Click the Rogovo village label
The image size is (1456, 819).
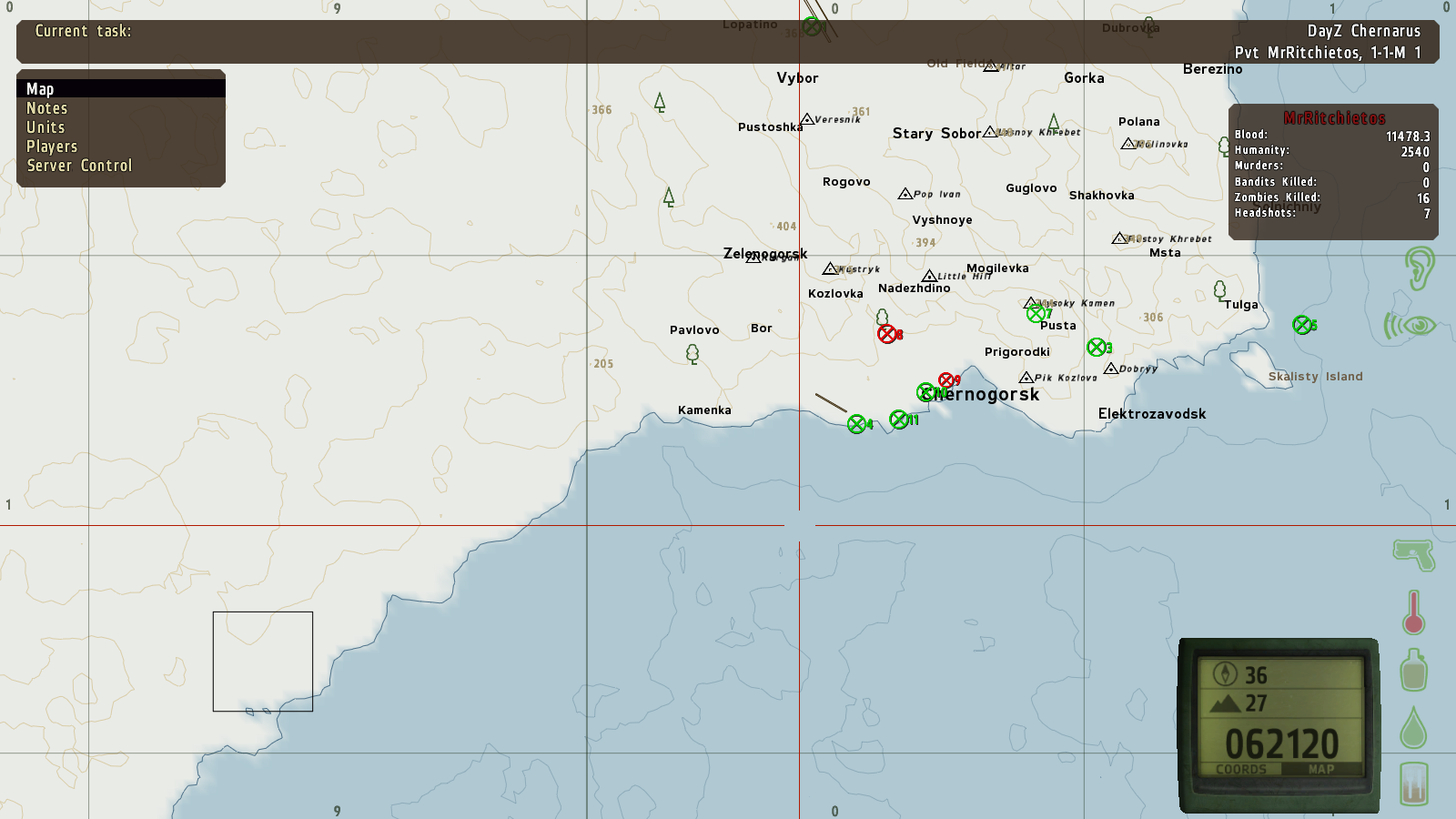(x=846, y=181)
